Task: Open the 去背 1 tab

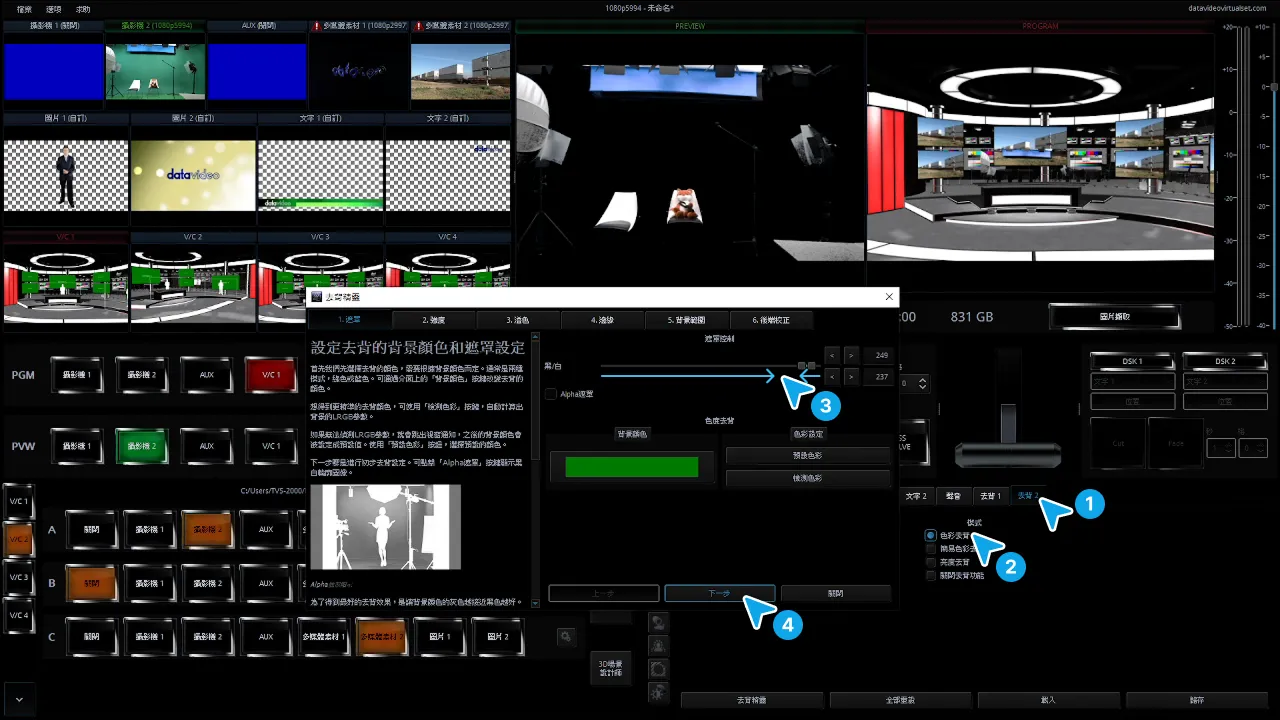Action: (990, 495)
